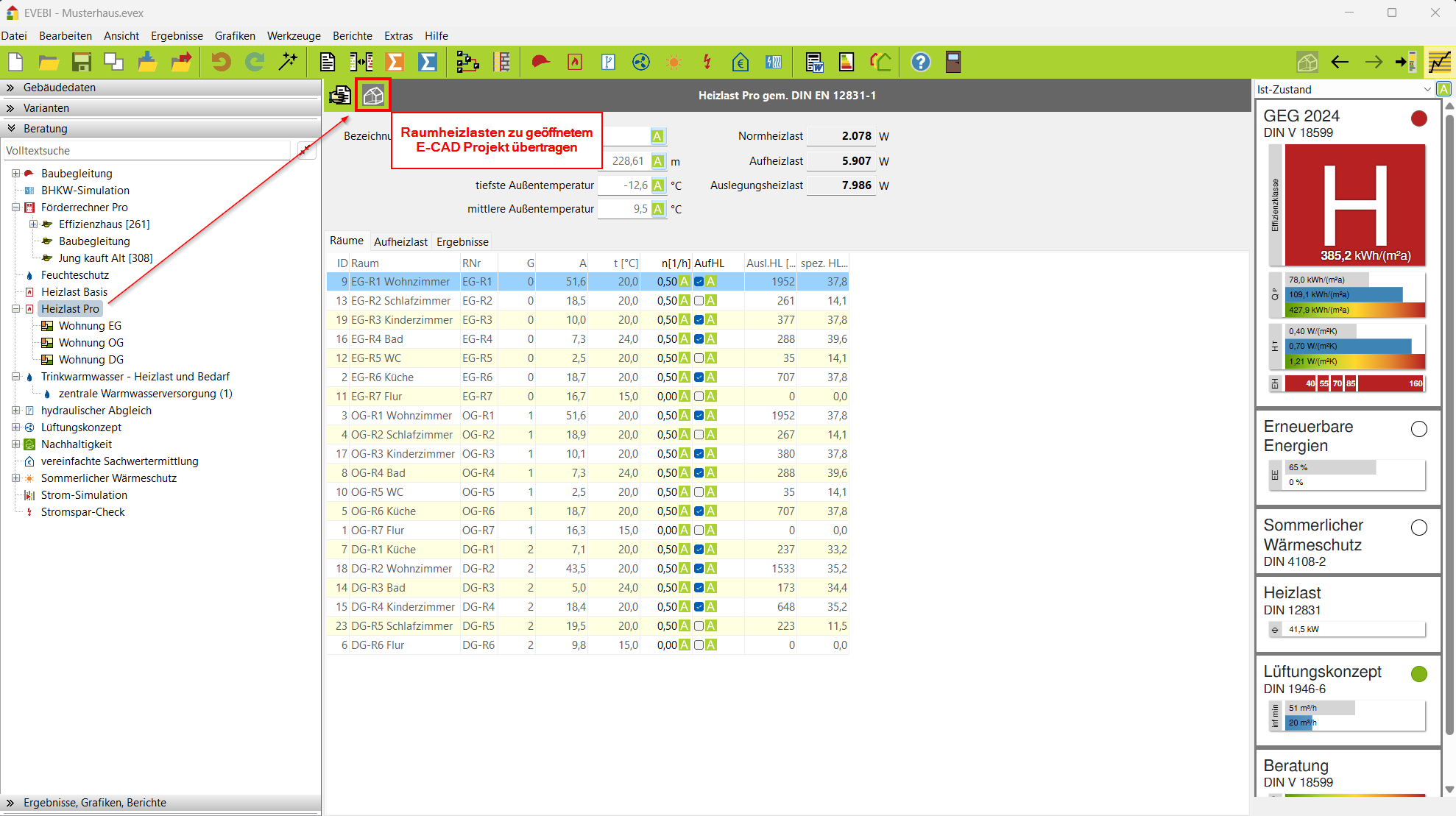
Task: Click the blue help question mark icon
Action: 920,62
